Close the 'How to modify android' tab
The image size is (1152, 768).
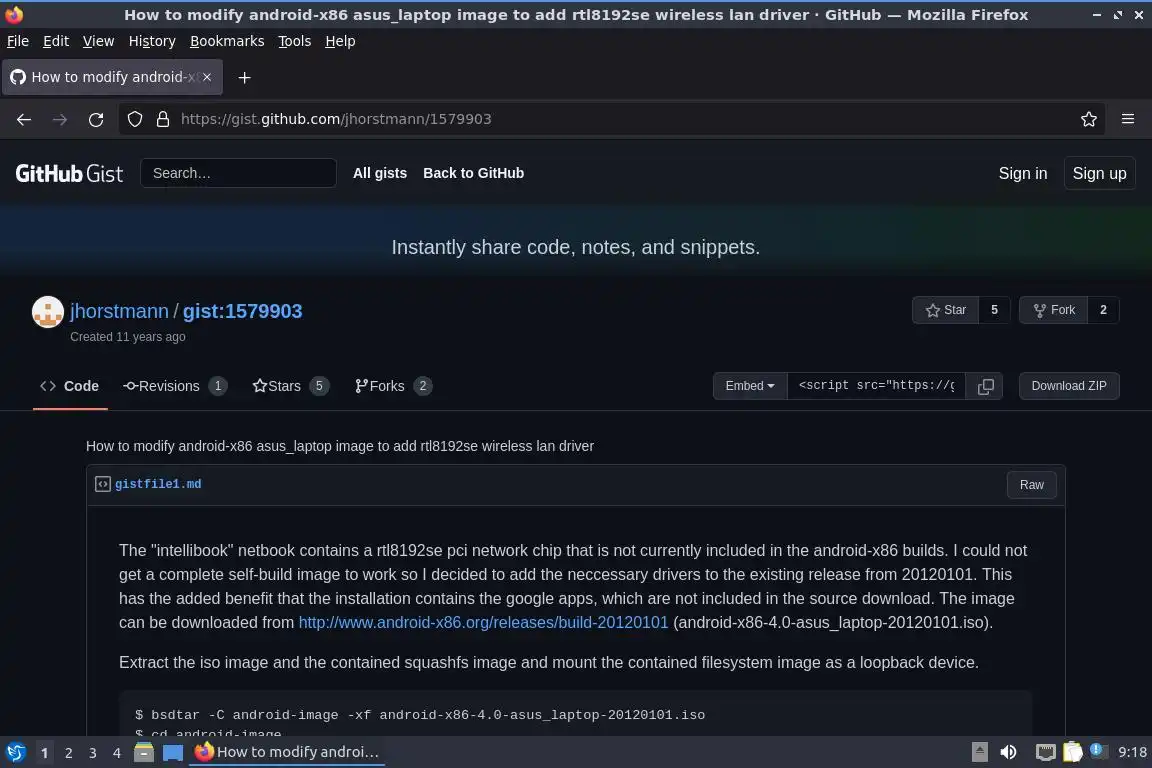(207, 77)
